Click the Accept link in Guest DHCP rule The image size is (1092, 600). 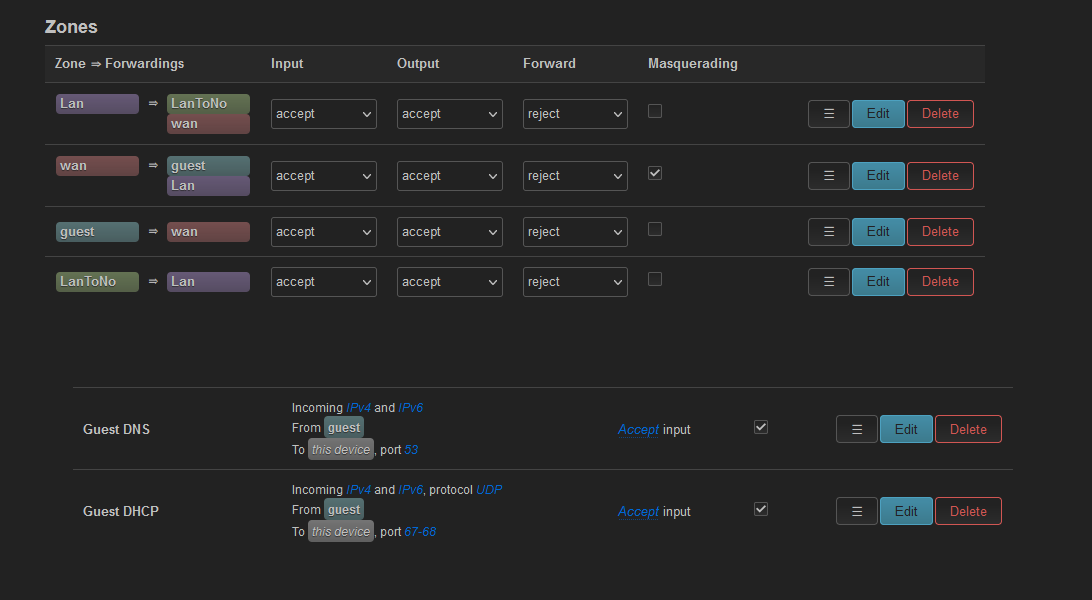pyautogui.click(x=638, y=512)
